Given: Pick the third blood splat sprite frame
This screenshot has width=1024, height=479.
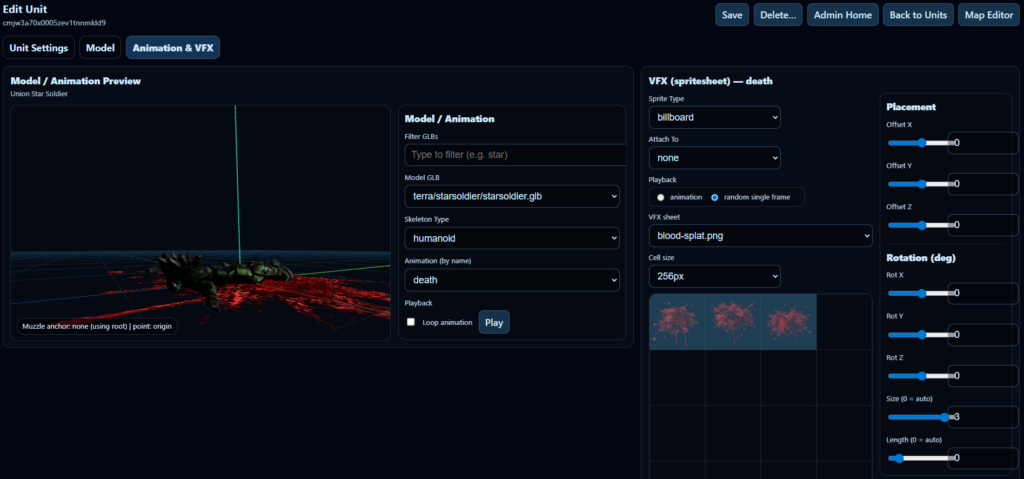Looking at the screenshot, I should 789,322.
